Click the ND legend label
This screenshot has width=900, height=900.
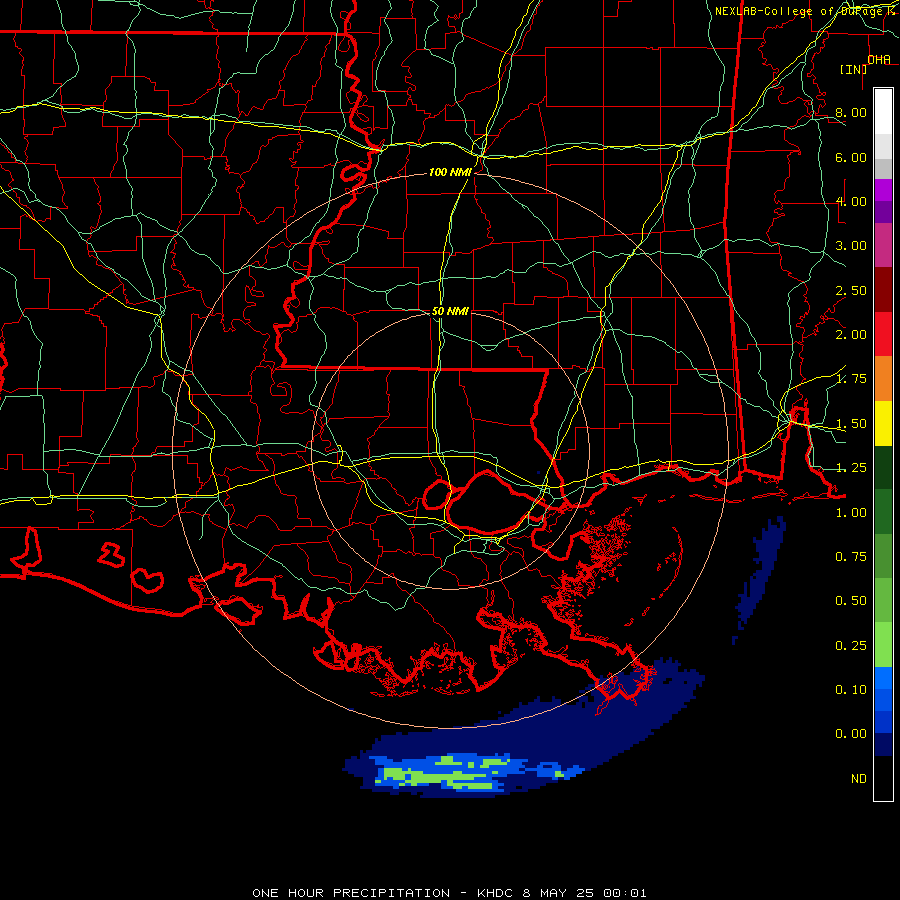[859, 779]
